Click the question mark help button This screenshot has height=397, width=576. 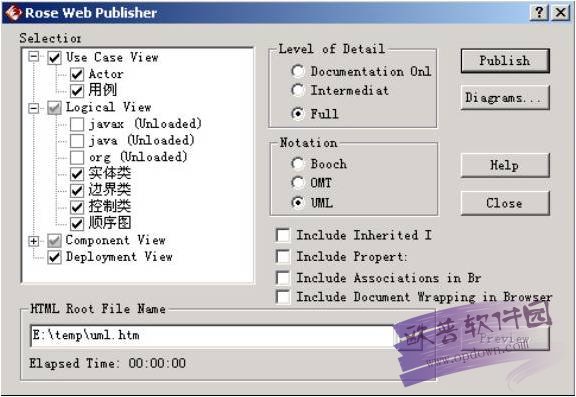[x=539, y=13]
